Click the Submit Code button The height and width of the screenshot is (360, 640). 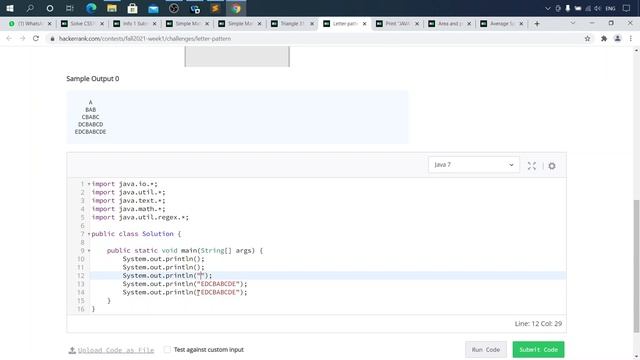(x=538, y=349)
